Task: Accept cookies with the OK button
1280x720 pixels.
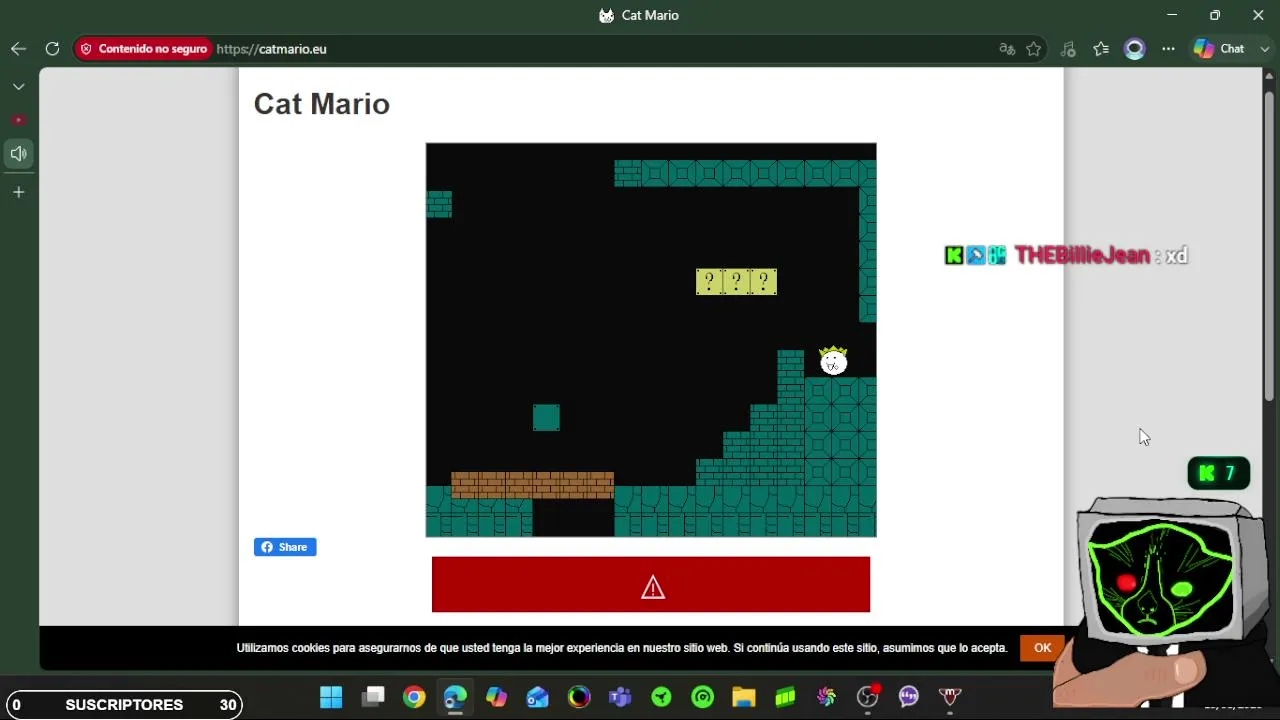Action: 1042,648
